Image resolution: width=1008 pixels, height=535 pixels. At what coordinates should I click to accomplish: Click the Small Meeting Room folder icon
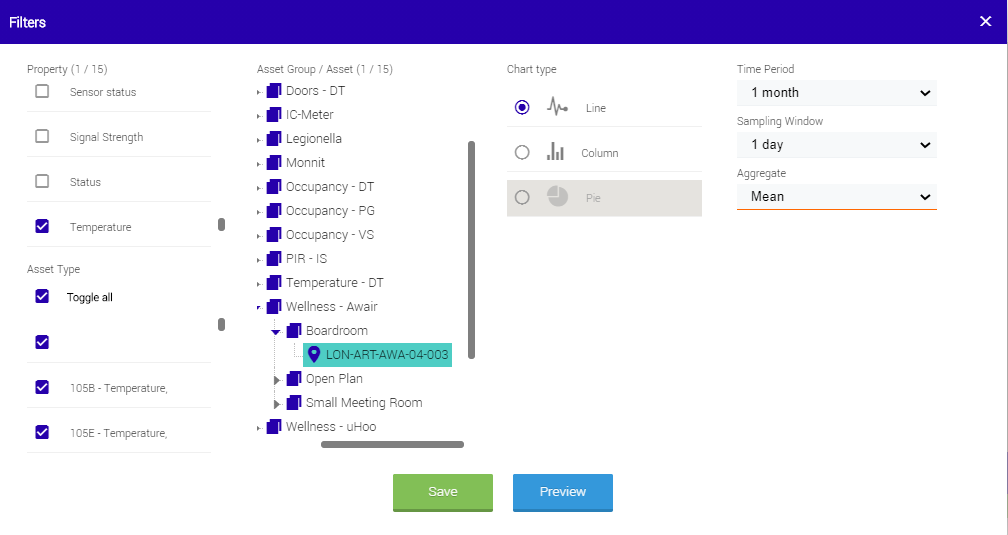point(294,403)
